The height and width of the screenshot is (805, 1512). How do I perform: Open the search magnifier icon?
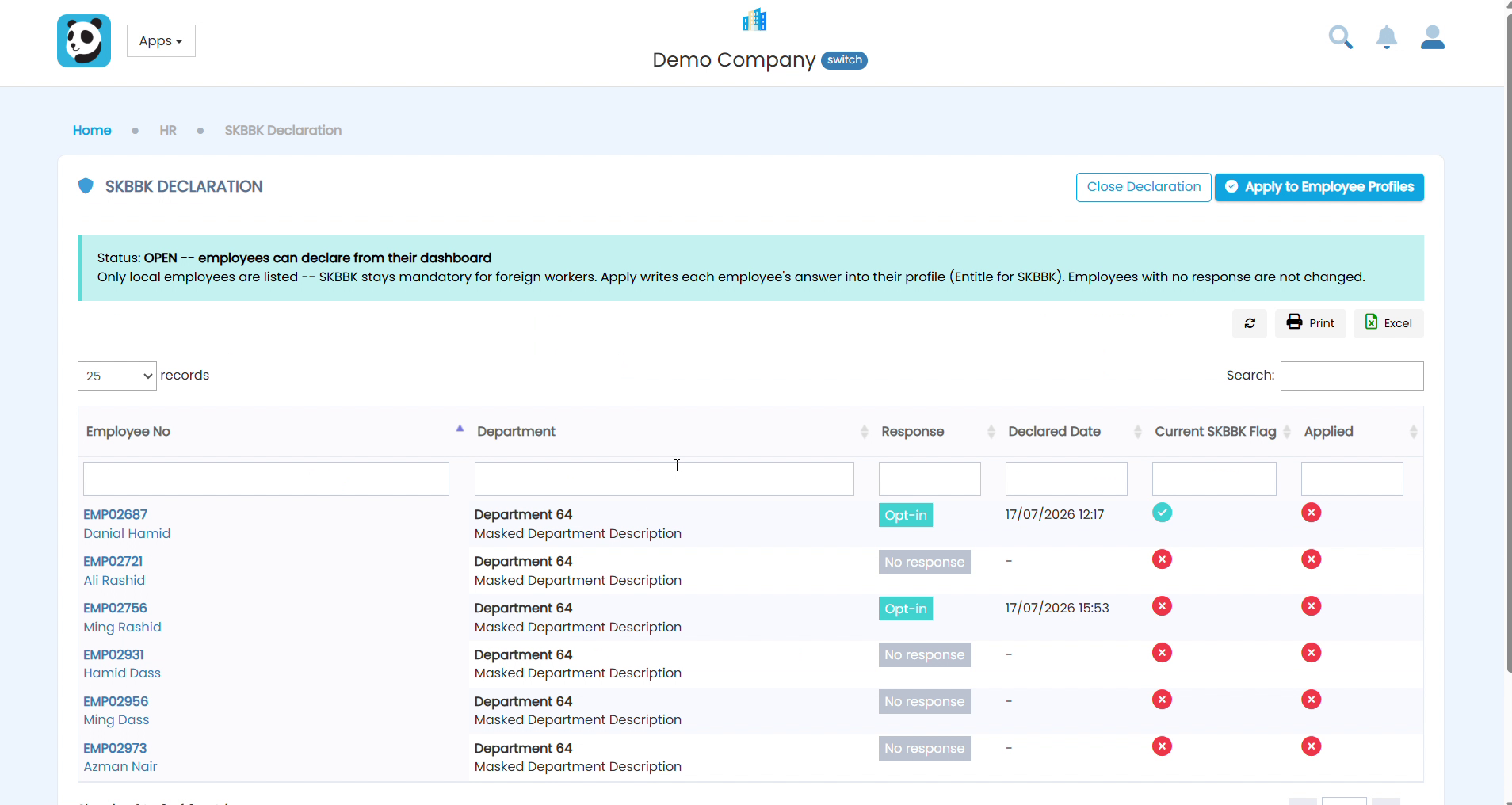coord(1340,37)
